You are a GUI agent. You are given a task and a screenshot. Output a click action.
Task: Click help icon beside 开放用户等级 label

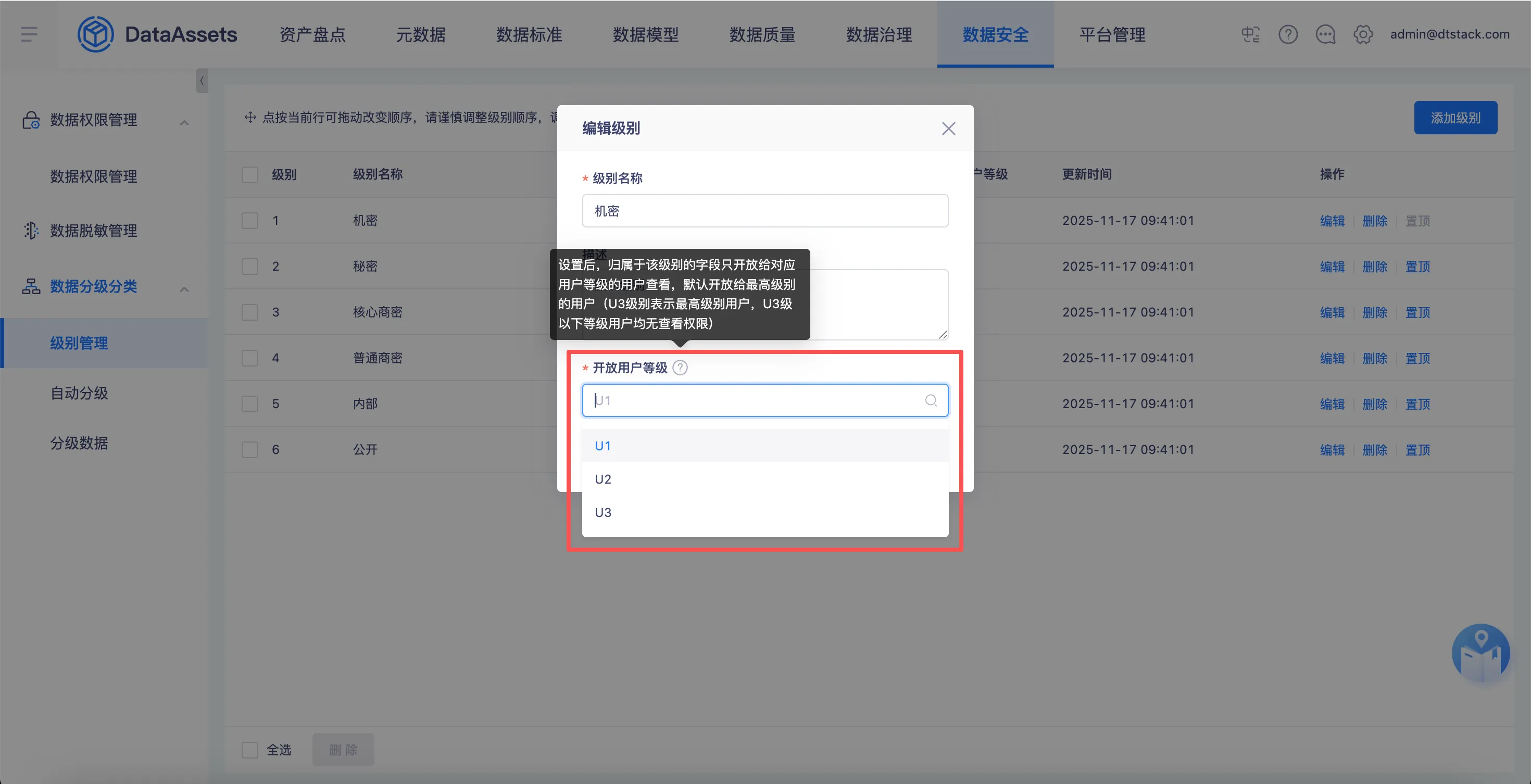pyautogui.click(x=680, y=368)
